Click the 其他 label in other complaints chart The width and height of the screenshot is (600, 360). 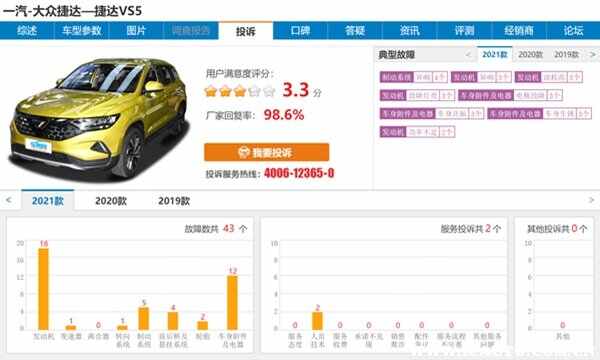click(x=562, y=337)
